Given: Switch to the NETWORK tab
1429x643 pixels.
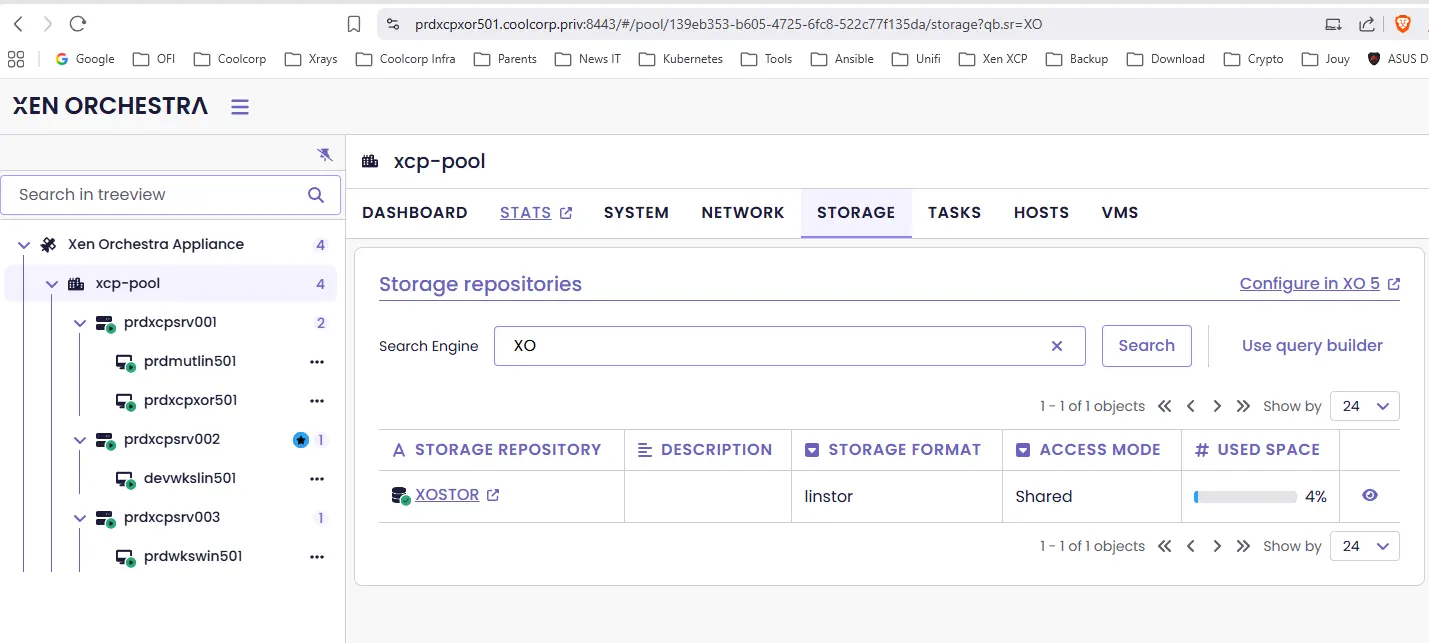Looking at the screenshot, I should point(742,213).
